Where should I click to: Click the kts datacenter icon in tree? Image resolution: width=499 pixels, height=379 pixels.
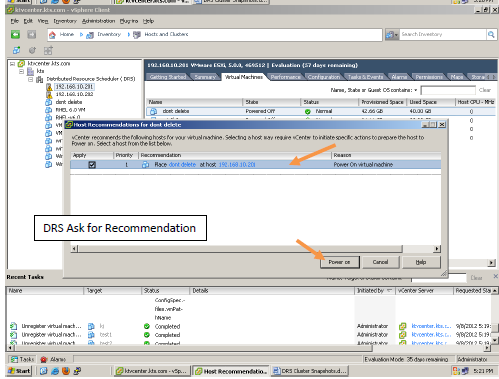pyautogui.click(x=30, y=71)
